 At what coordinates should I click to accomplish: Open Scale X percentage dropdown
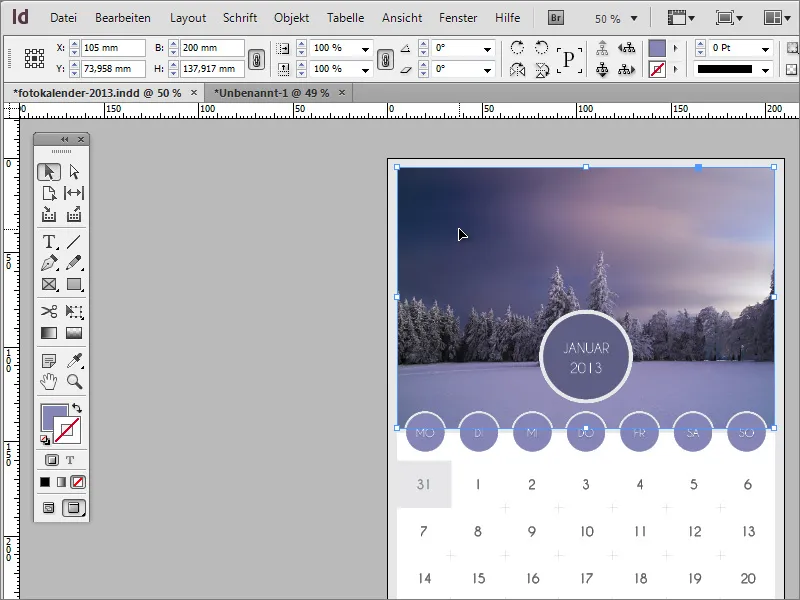pyautogui.click(x=365, y=49)
